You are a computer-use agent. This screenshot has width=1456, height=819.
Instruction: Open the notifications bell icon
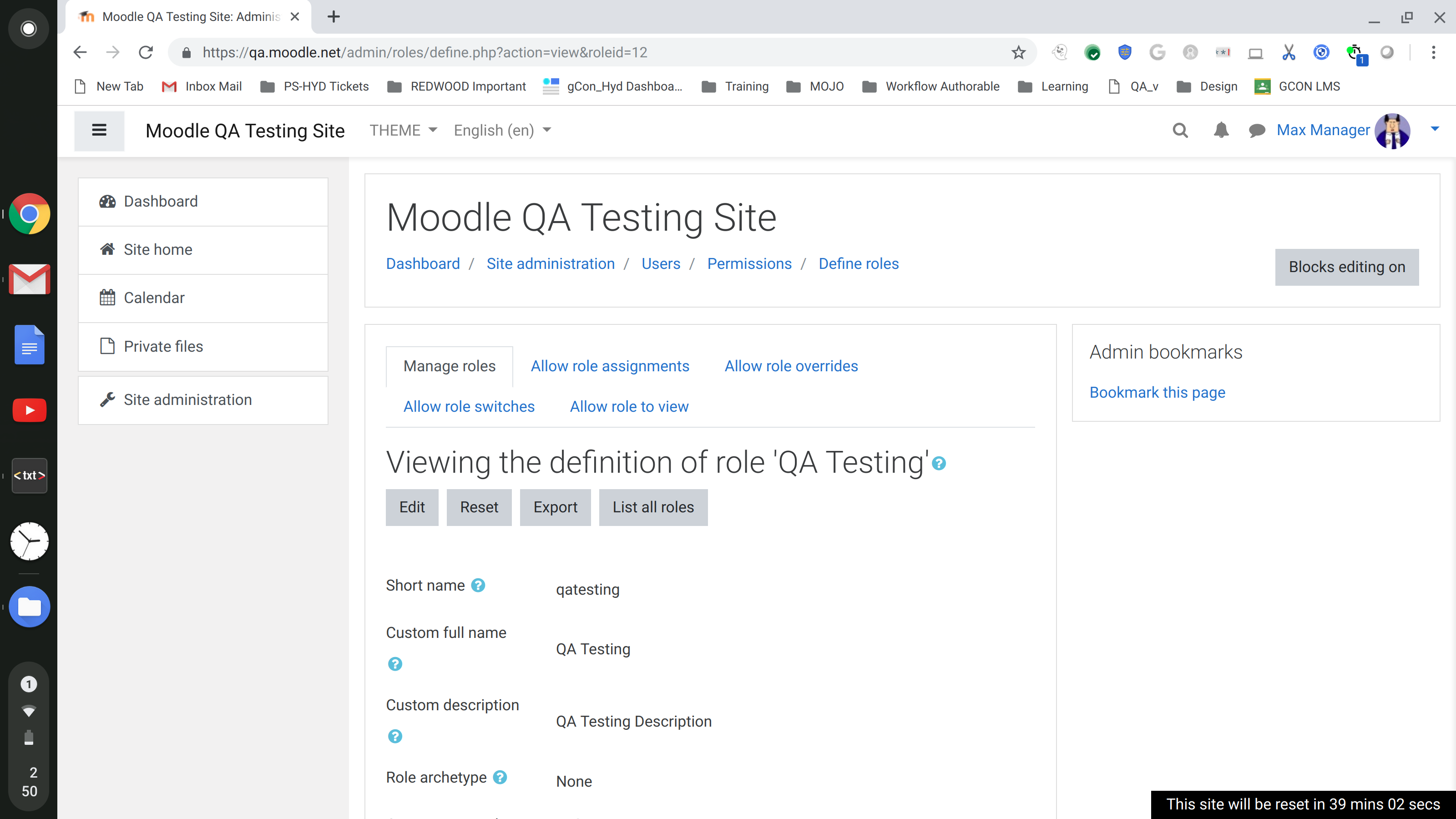click(1221, 131)
